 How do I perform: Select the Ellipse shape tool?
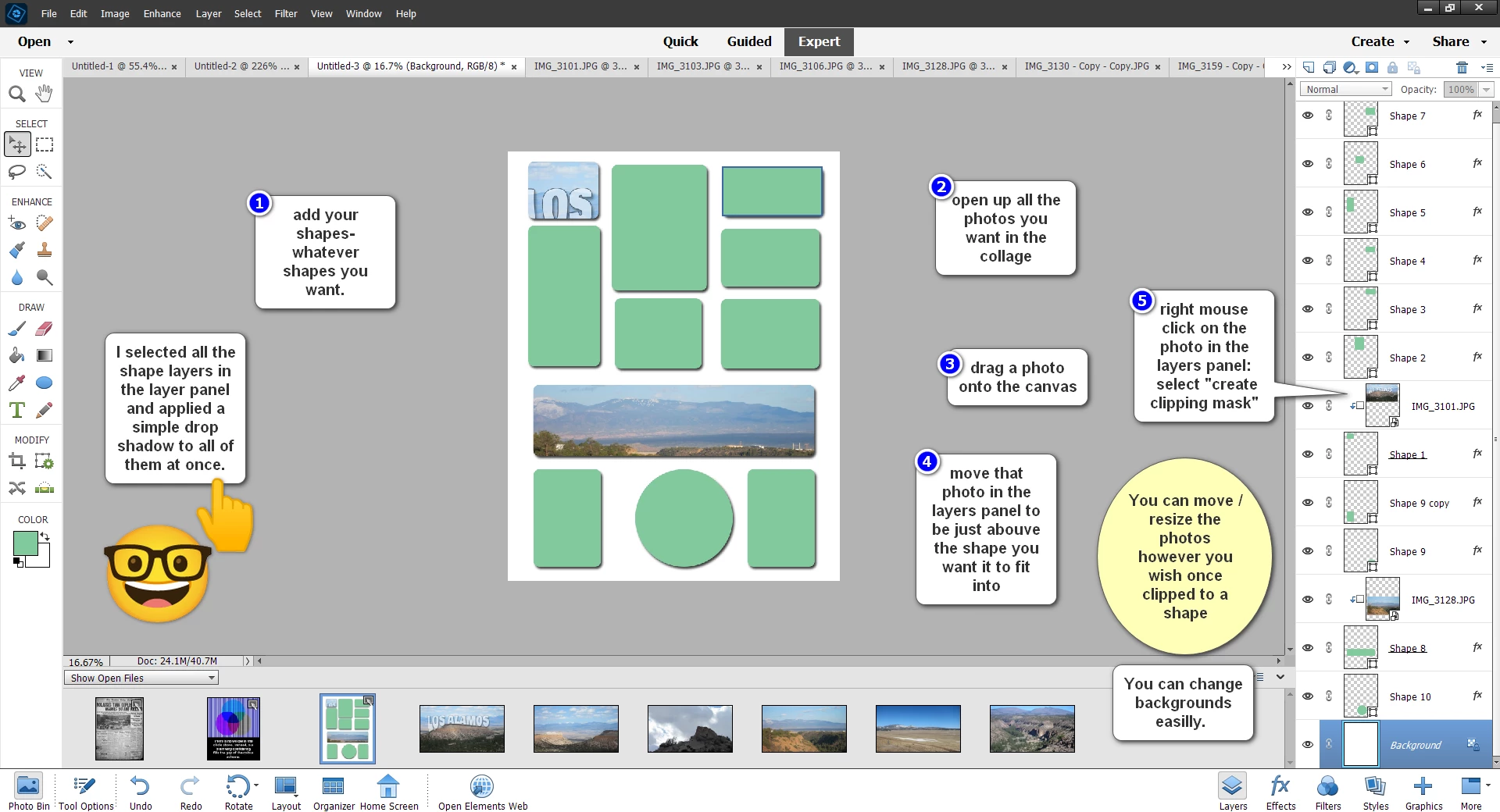(x=45, y=383)
